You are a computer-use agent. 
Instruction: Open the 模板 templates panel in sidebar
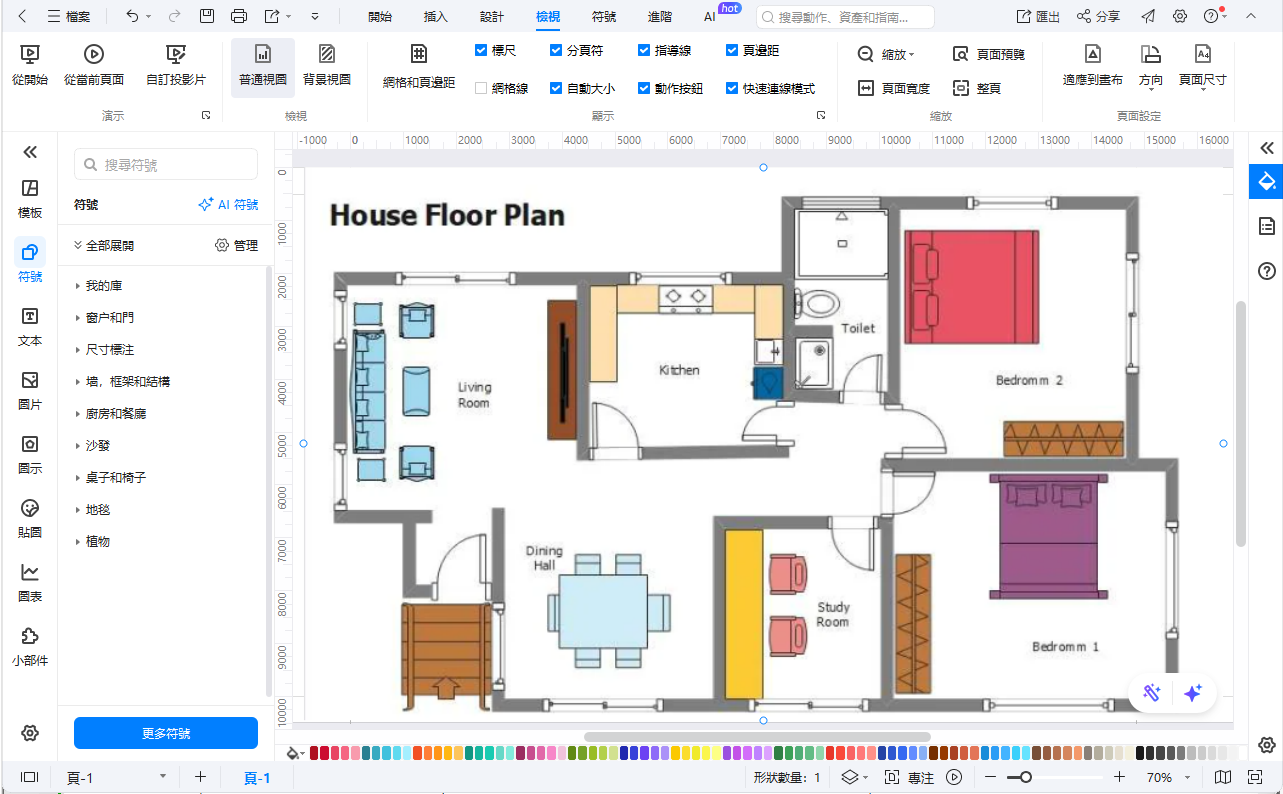coord(30,198)
